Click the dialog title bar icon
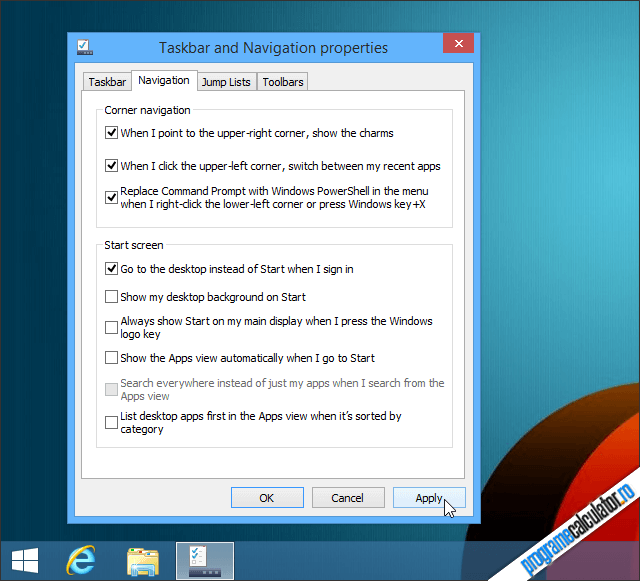Screen dimensions: 640x581 pyautogui.click(x=85, y=47)
